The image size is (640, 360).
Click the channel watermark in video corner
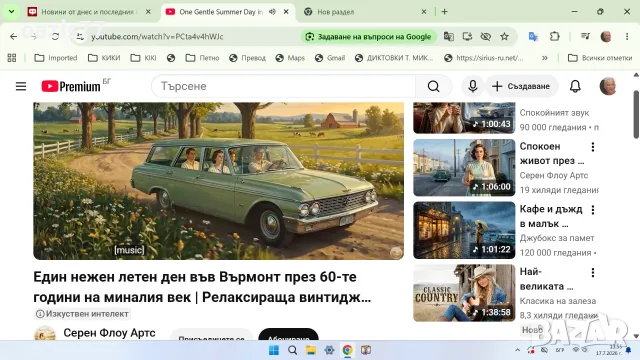(x=396, y=253)
